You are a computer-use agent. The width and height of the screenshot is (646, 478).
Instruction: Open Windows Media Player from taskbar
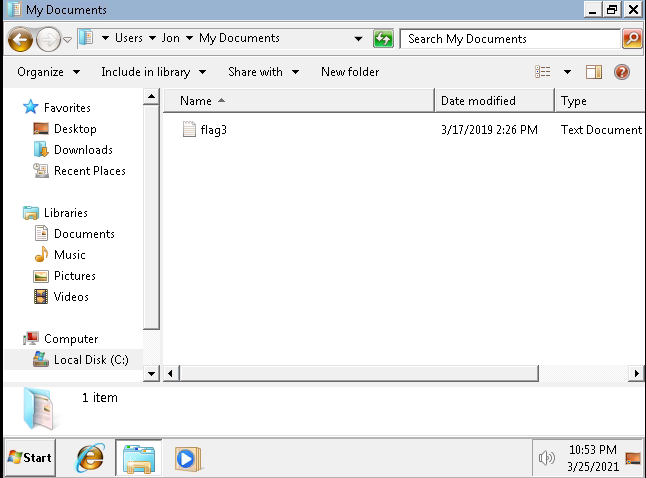coord(187,458)
